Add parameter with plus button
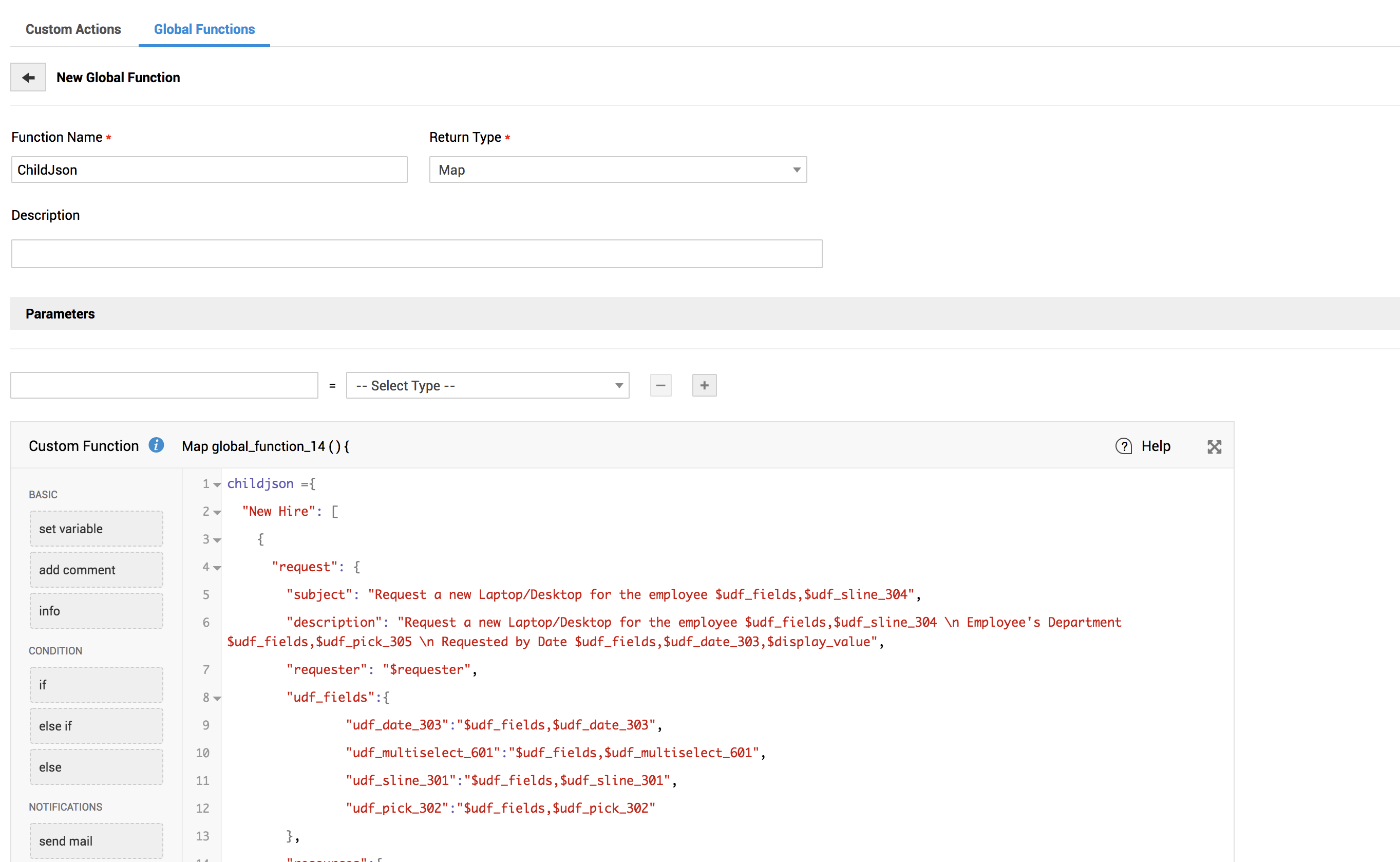The image size is (1400, 862). point(704,385)
